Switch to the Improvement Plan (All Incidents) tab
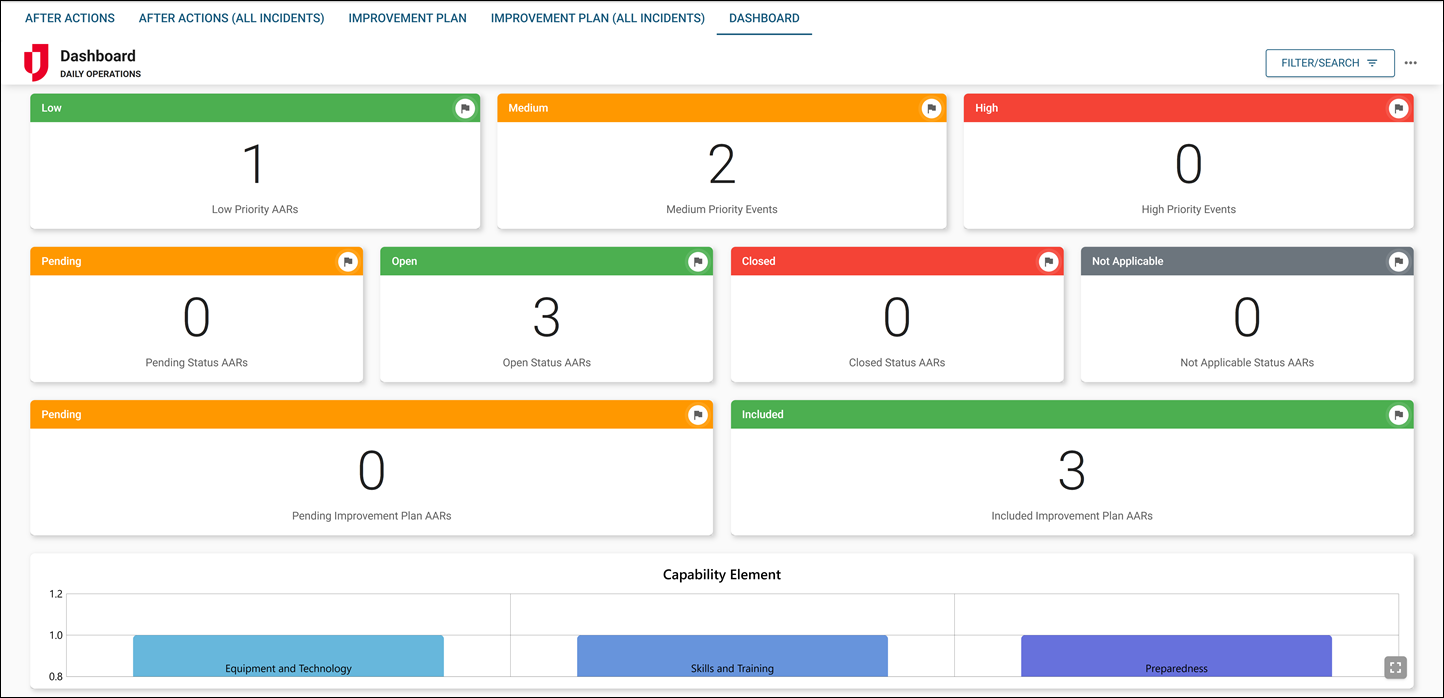The height and width of the screenshot is (698, 1444). (597, 17)
